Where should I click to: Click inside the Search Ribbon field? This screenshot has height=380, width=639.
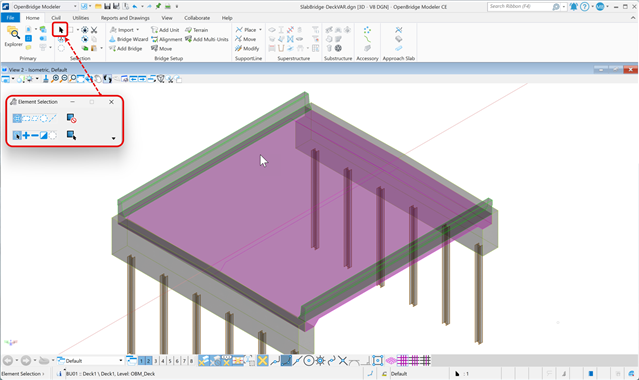click(x=520, y=7)
